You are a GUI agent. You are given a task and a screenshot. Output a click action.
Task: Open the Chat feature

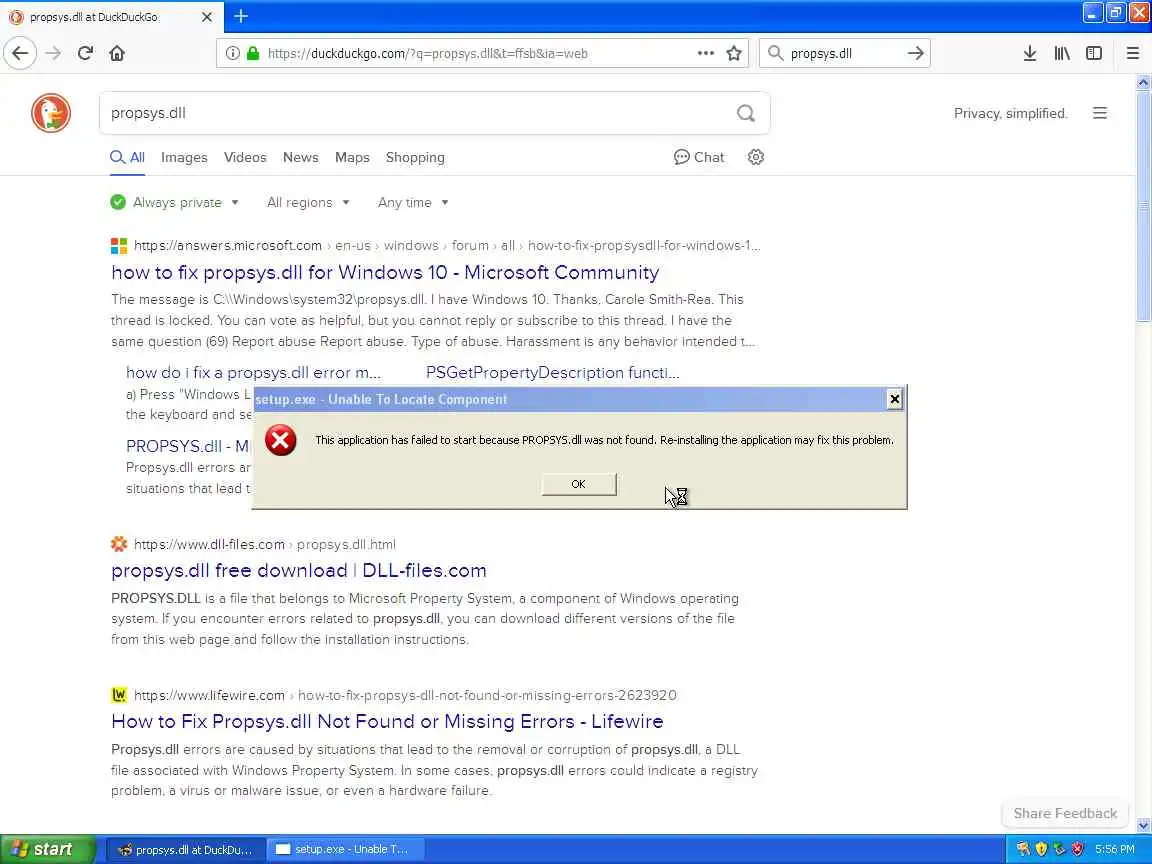click(699, 157)
